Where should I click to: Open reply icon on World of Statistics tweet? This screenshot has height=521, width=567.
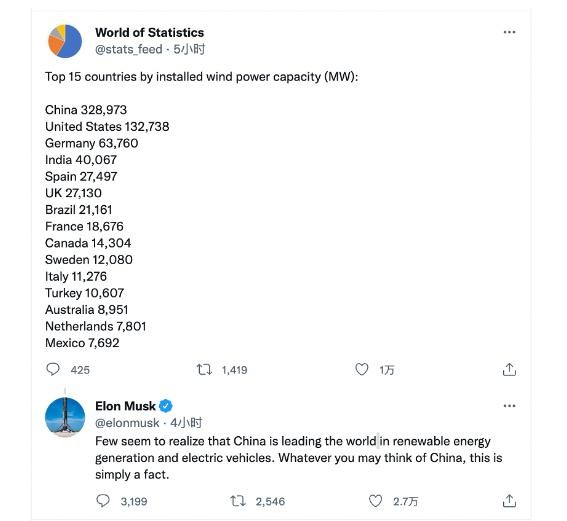(x=53, y=369)
